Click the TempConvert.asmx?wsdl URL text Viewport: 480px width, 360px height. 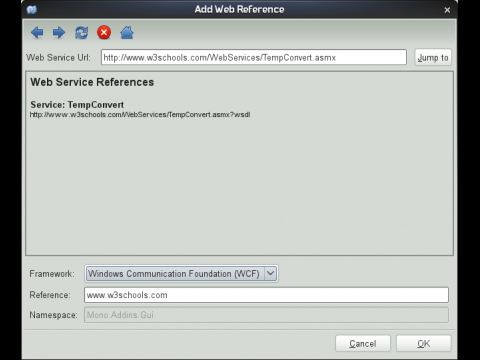140,115
